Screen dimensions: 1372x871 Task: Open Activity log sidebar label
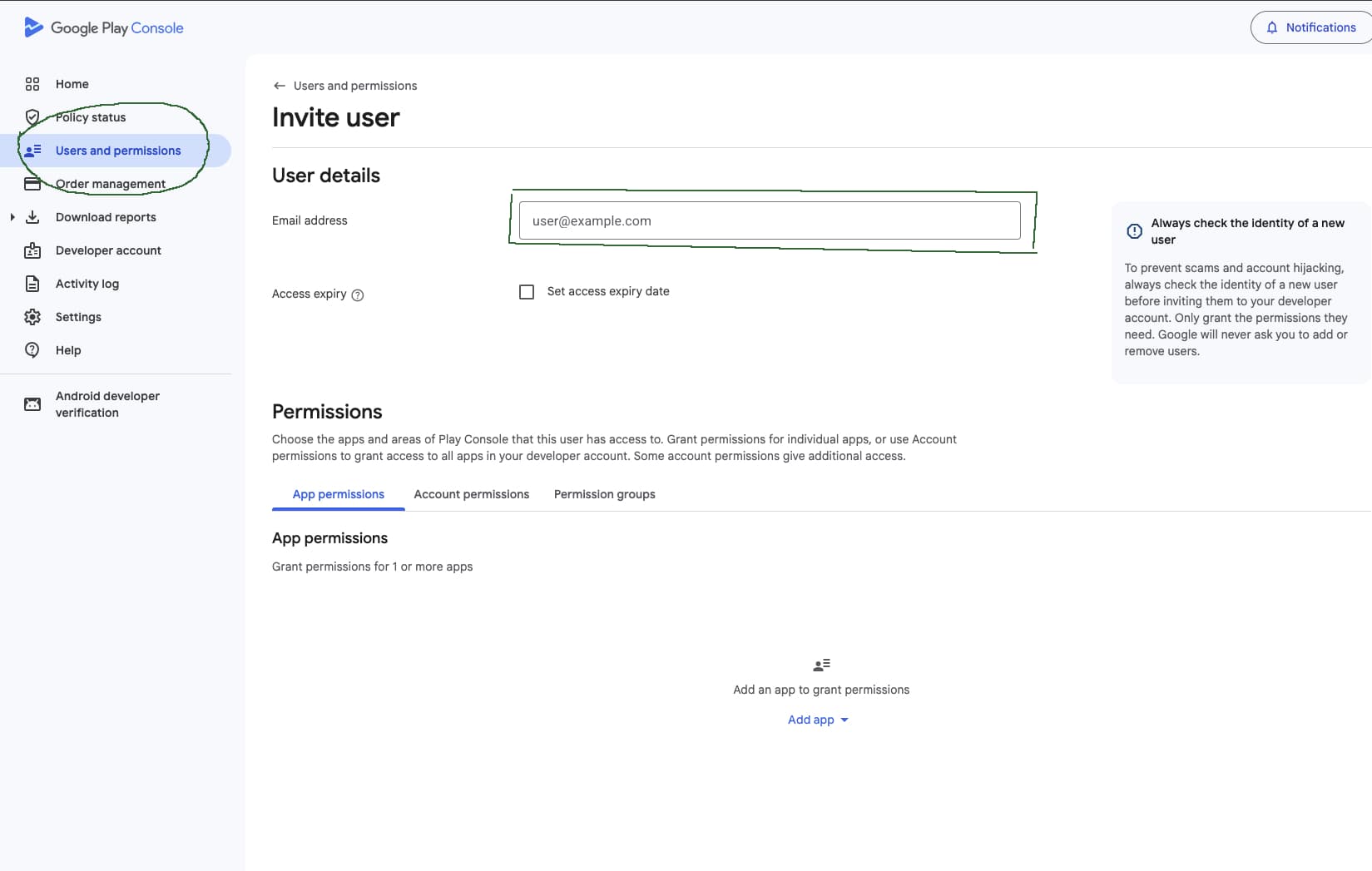87,284
